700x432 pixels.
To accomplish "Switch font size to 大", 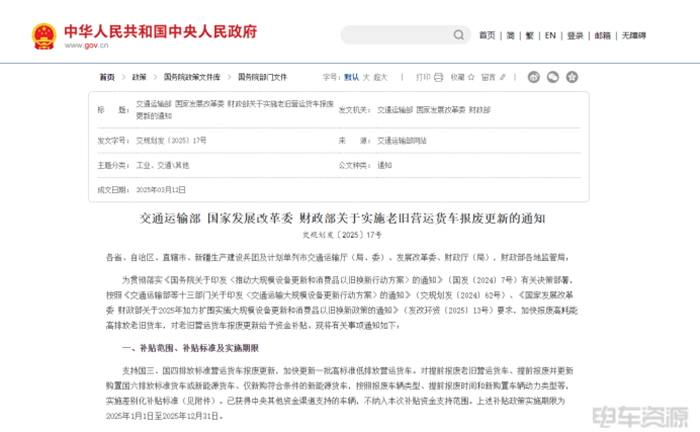I will 366,77.
